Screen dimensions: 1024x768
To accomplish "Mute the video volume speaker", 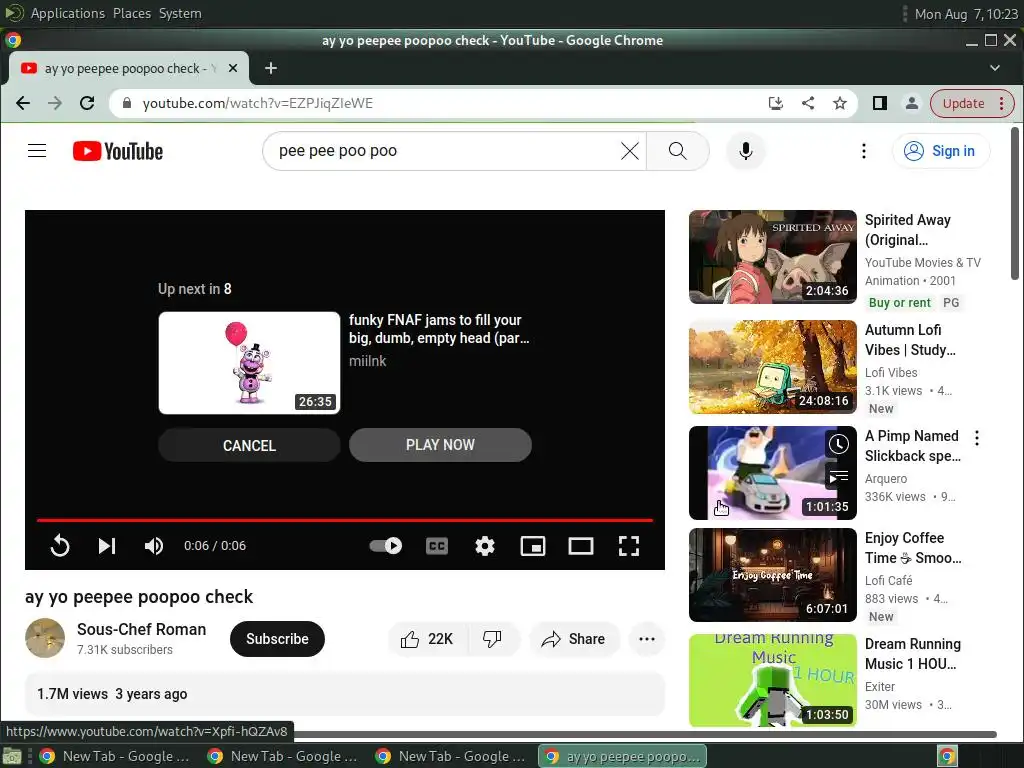I will (154, 546).
